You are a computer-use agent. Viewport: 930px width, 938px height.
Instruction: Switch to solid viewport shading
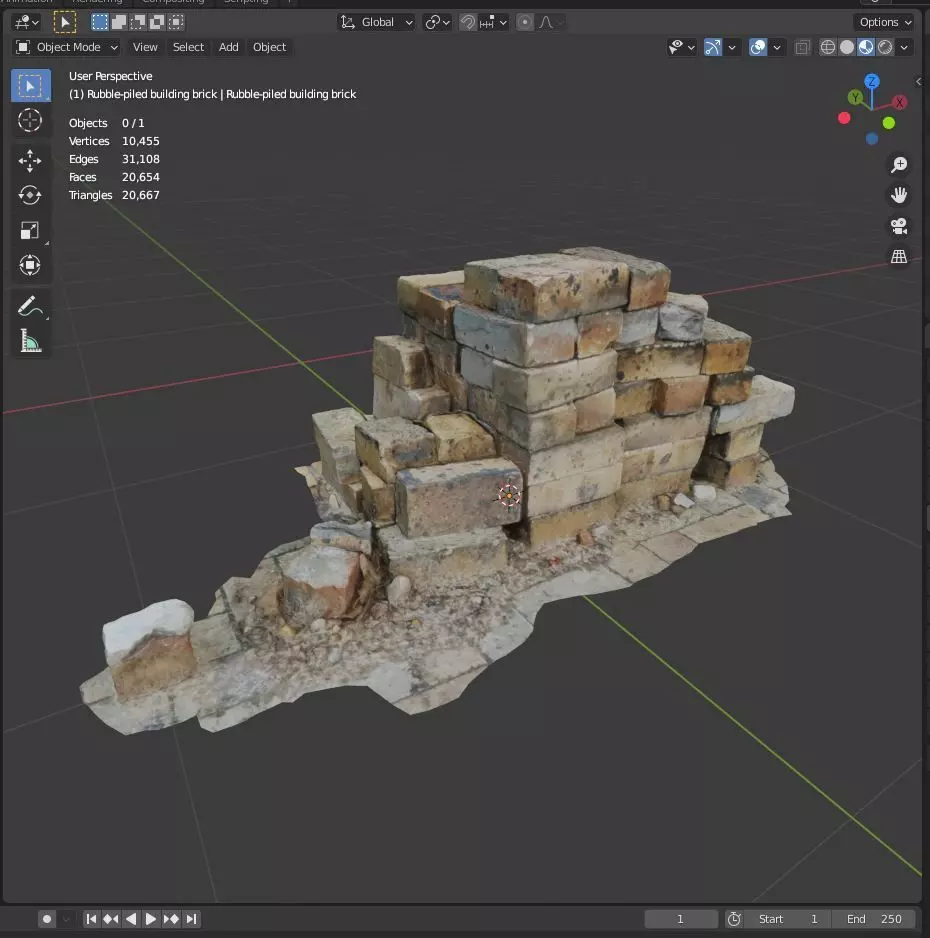(847, 47)
